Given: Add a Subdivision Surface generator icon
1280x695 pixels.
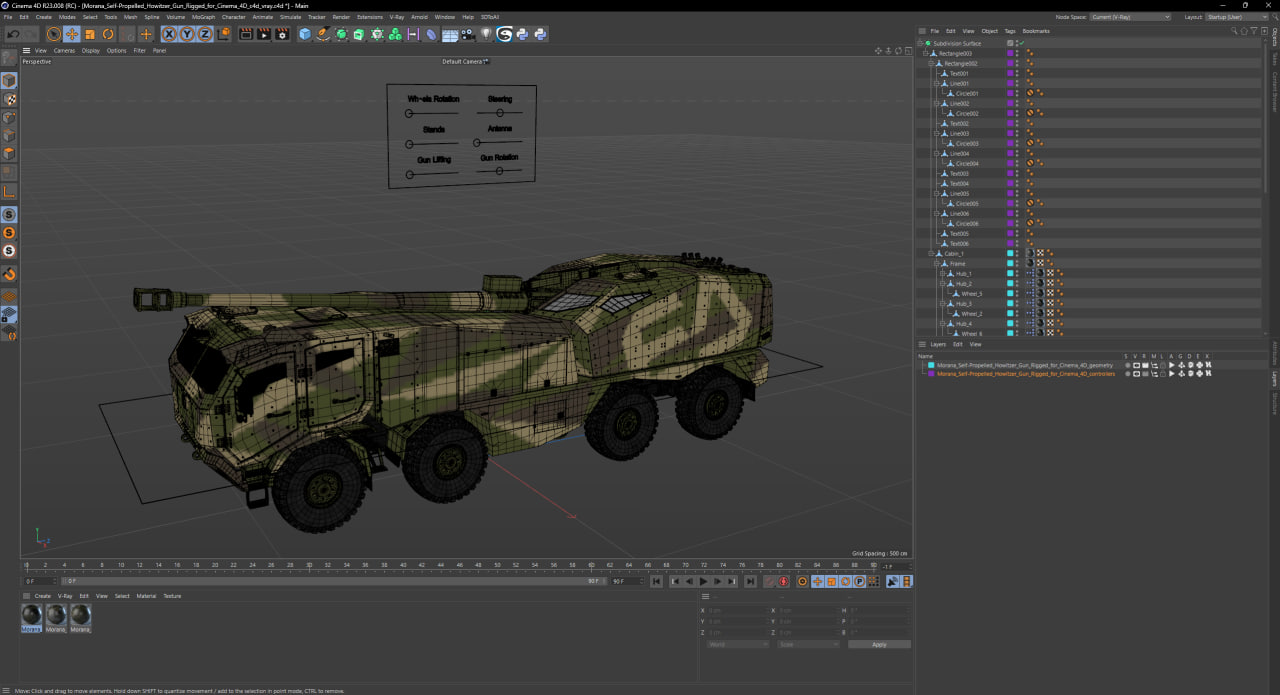Looking at the screenshot, I should (x=341, y=34).
